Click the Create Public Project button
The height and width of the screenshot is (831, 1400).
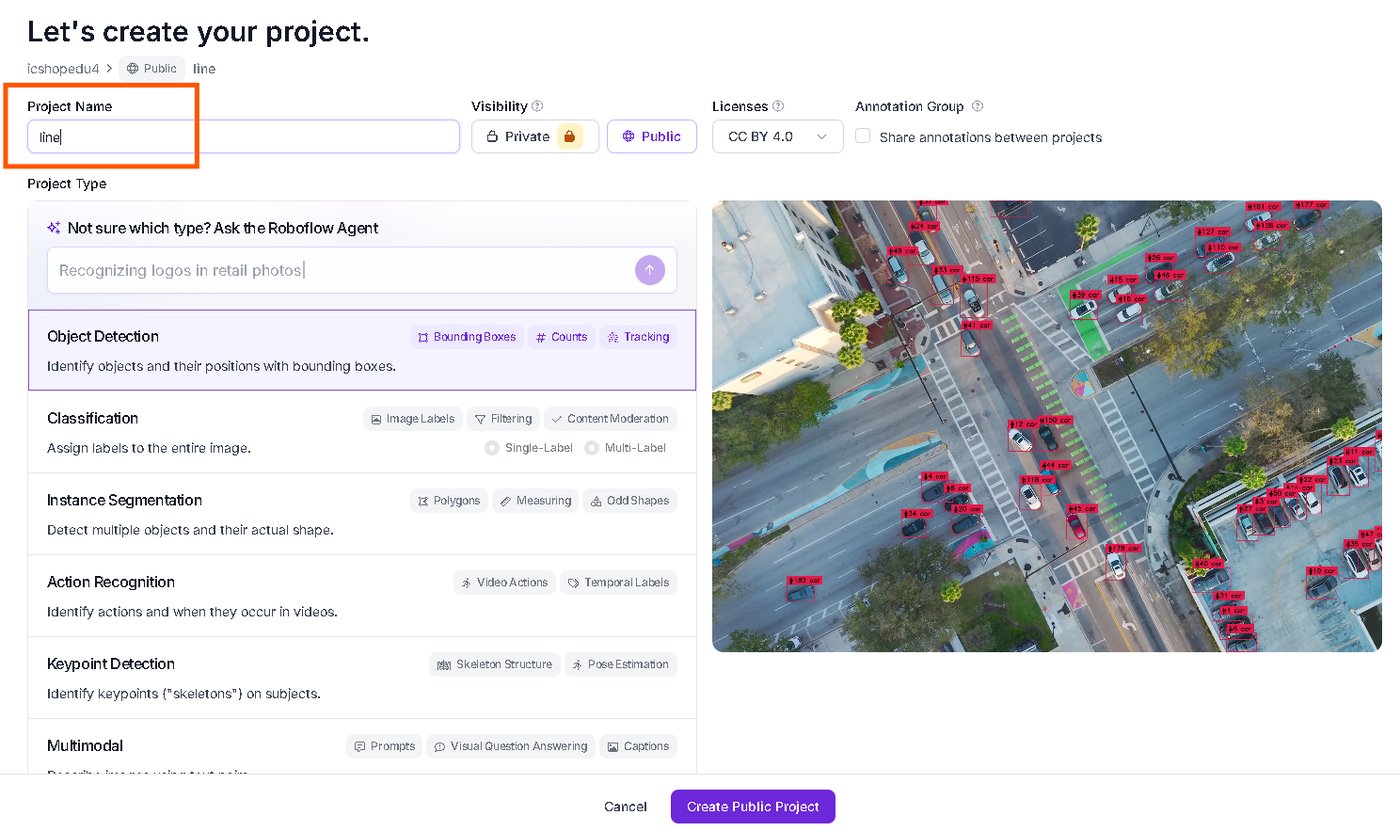point(753,806)
